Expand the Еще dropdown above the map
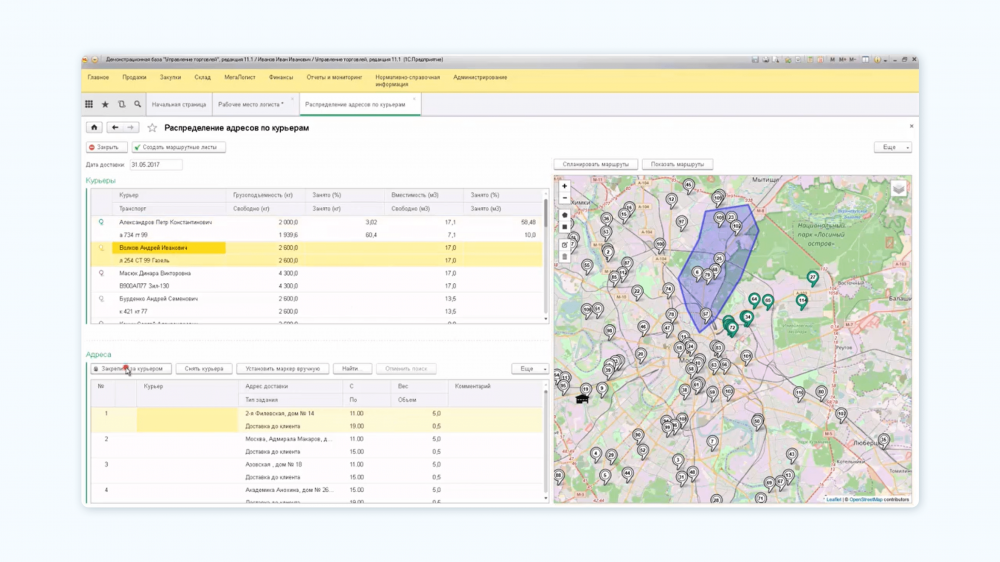The height and width of the screenshot is (562, 1000). 892,147
